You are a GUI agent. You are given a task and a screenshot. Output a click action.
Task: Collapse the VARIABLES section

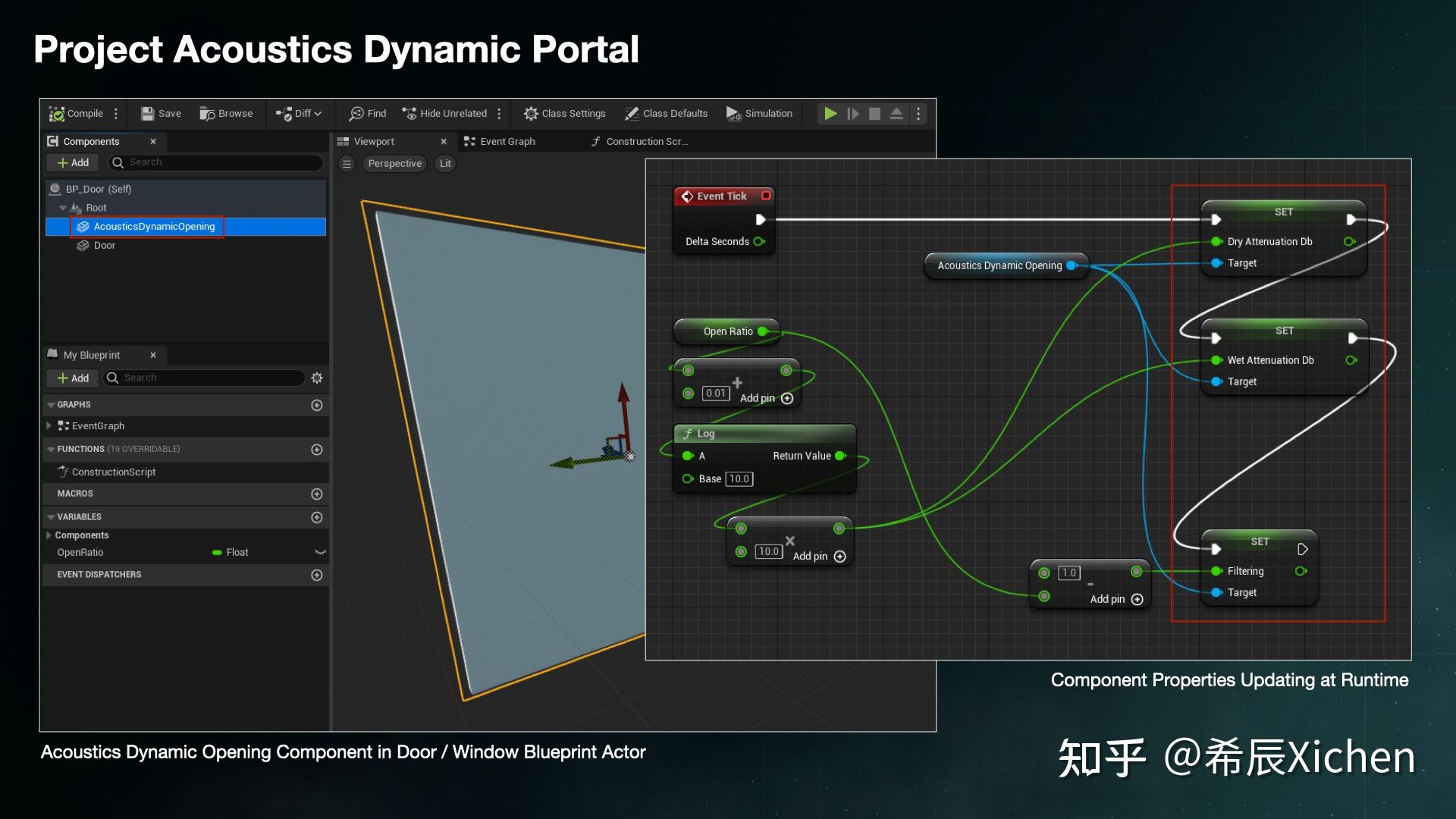(52, 516)
